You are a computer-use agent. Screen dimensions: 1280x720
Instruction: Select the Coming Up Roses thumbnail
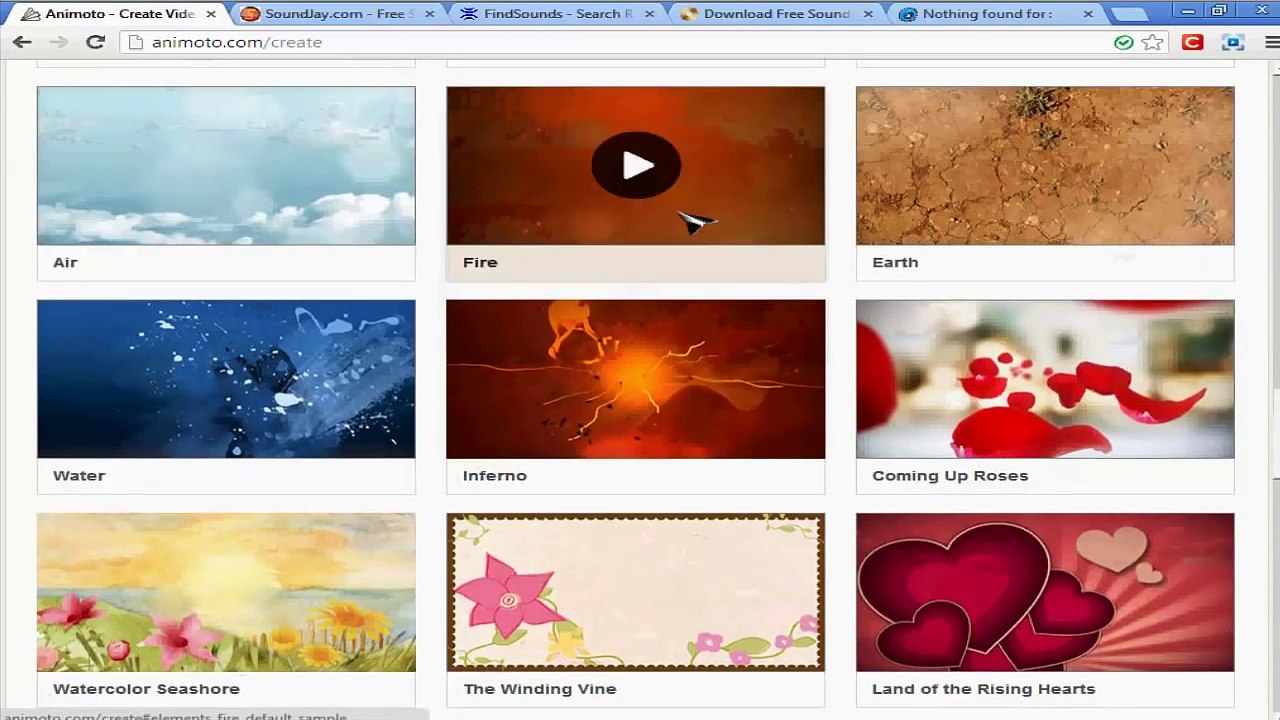tap(1045, 379)
